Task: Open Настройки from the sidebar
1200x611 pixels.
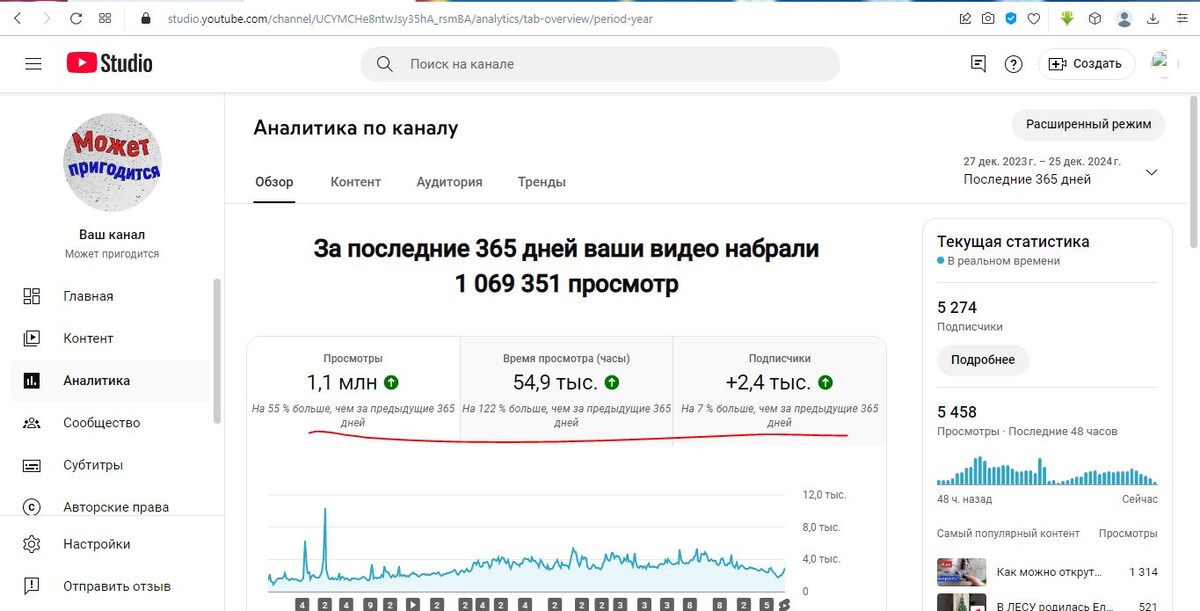Action: 92,543
